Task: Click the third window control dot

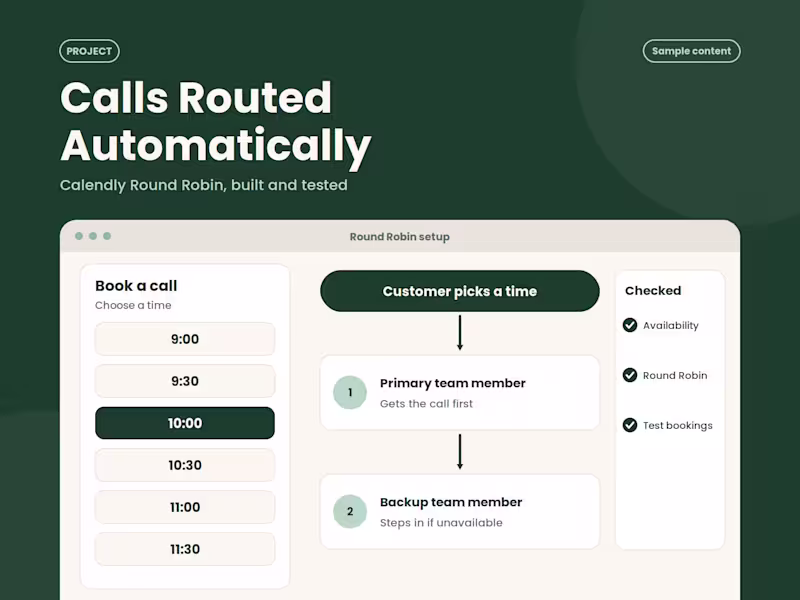Action: (x=107, y=236)
